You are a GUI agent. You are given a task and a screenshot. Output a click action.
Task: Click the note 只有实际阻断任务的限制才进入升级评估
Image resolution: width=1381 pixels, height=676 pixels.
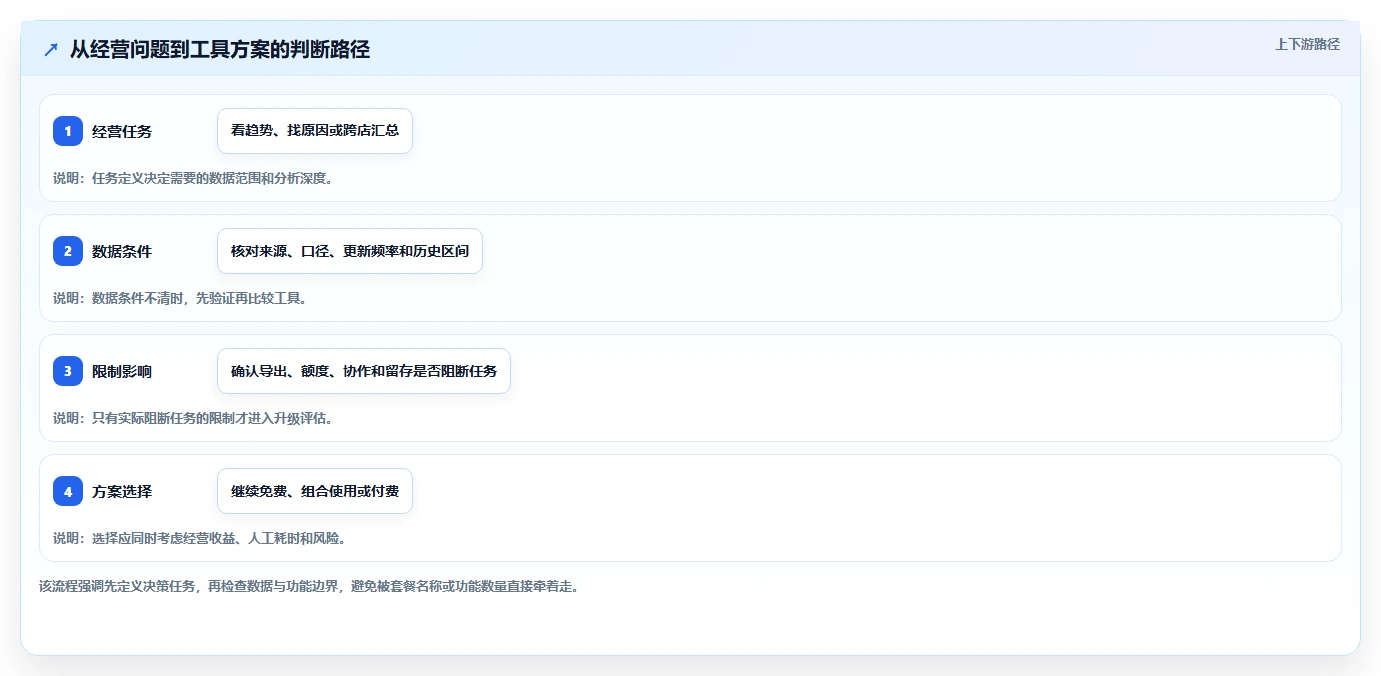click(x=193, y=418)
